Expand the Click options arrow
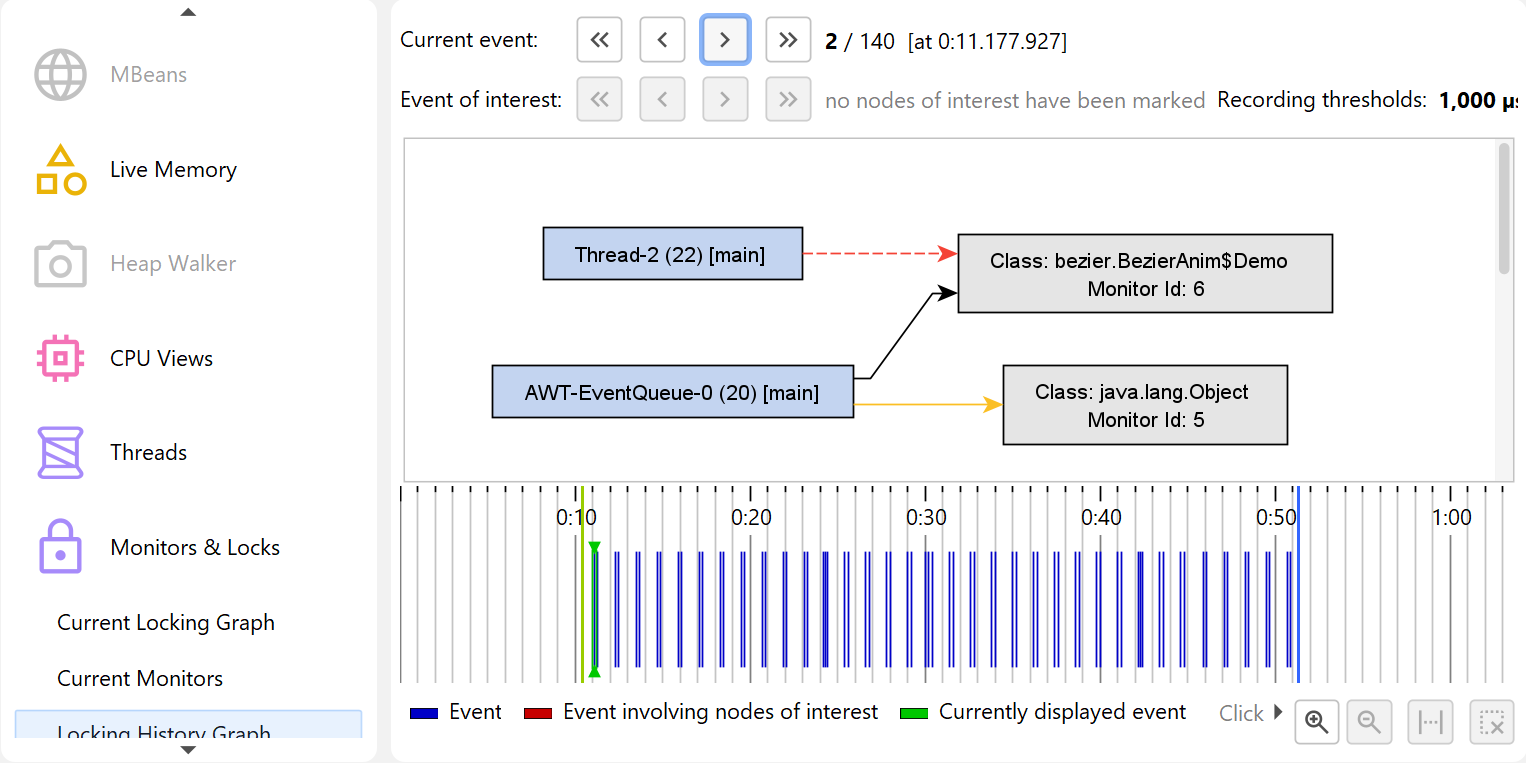Screen dimensions: 1526x763 click(1277, 713)
